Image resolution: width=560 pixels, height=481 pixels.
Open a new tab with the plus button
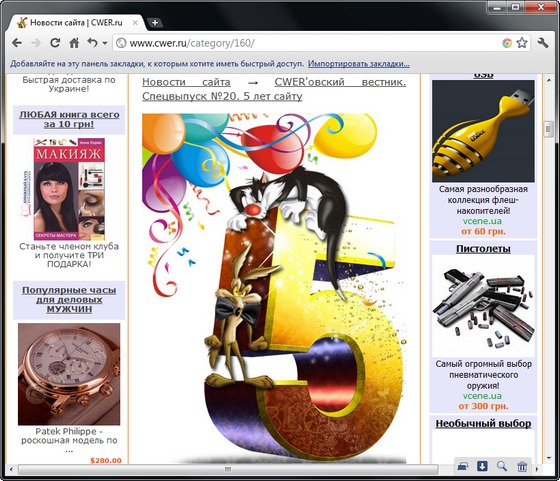(x=155, y=23)
